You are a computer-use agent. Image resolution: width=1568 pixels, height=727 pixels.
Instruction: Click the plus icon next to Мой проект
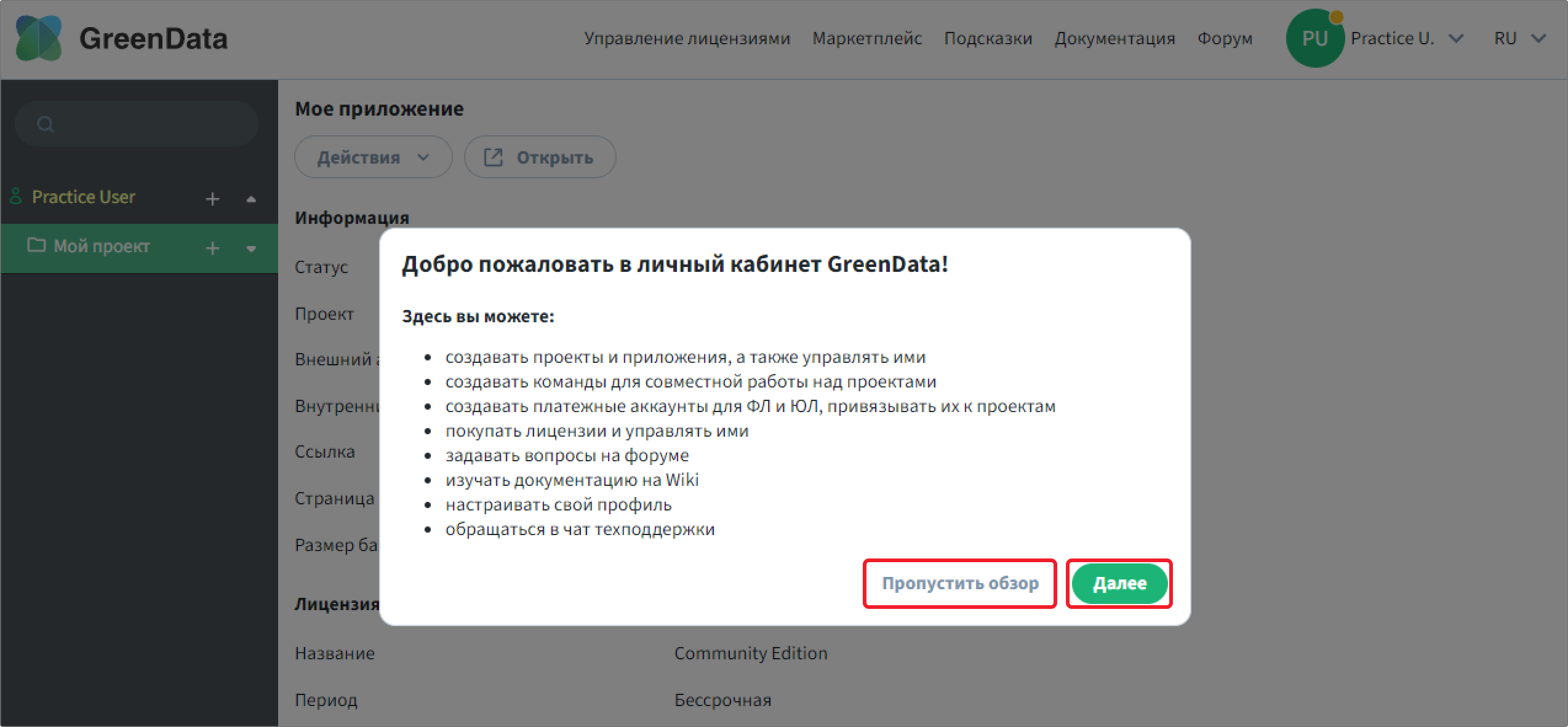point(212,248)
